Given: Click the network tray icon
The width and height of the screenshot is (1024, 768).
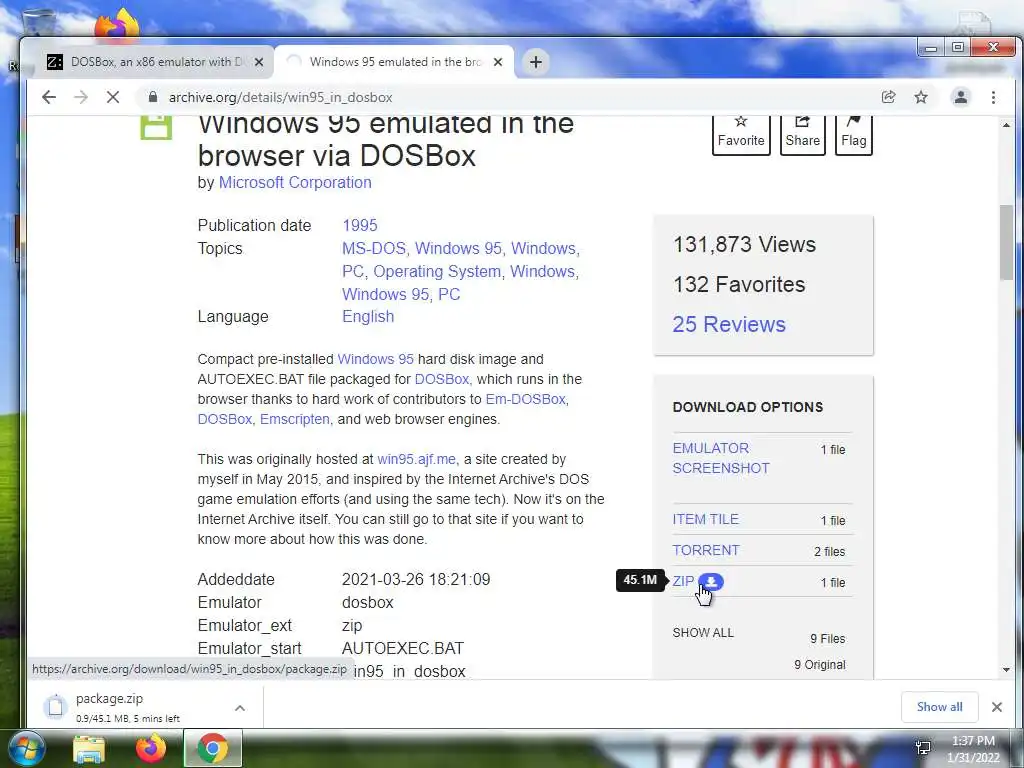Looking at the screenshot, I should (923, 748).
